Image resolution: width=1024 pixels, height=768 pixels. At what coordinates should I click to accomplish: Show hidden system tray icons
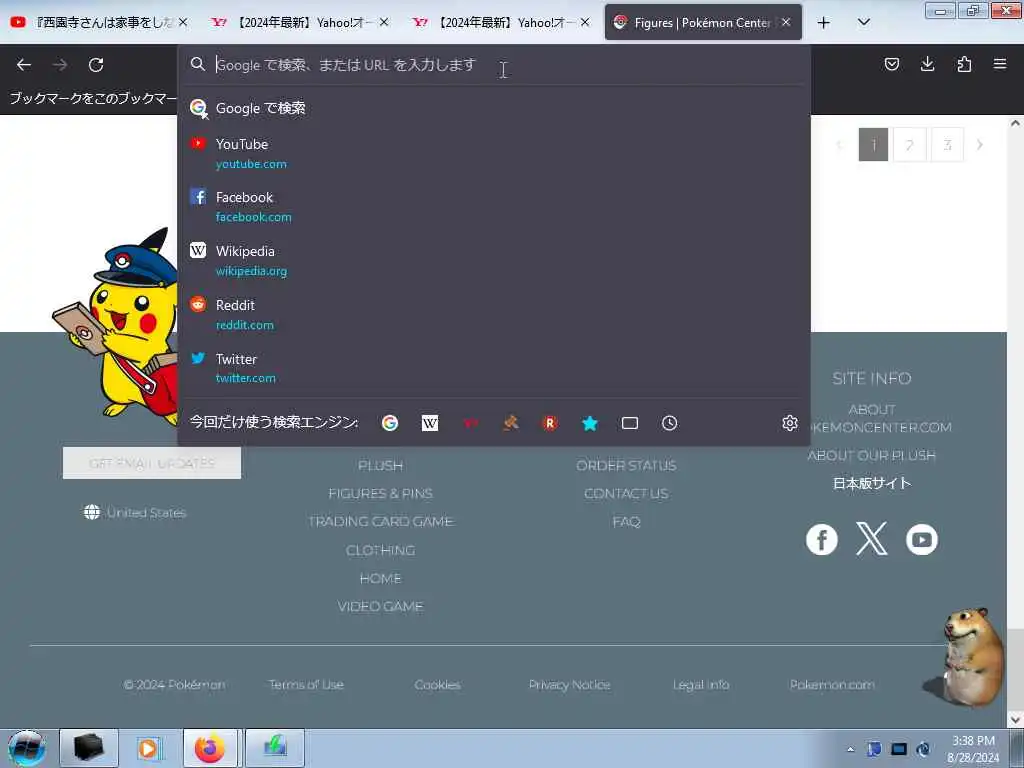(x=850, y=749)
